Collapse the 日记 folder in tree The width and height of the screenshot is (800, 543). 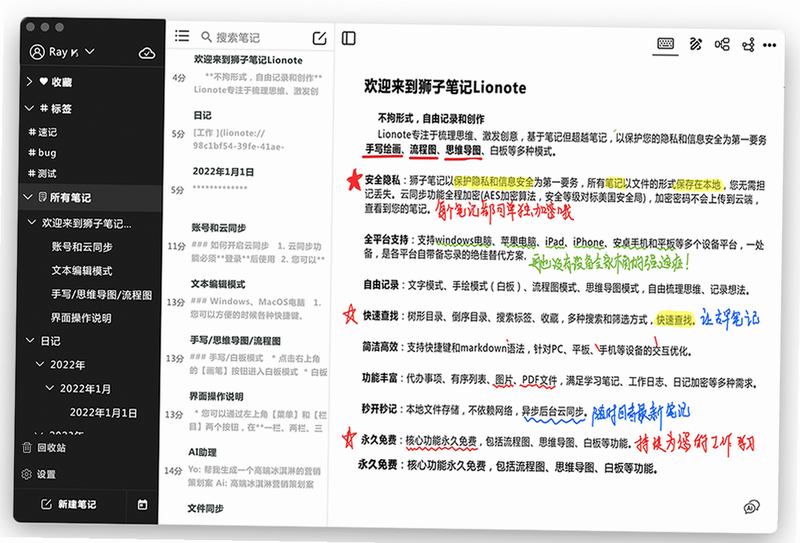tap(31, 340)
